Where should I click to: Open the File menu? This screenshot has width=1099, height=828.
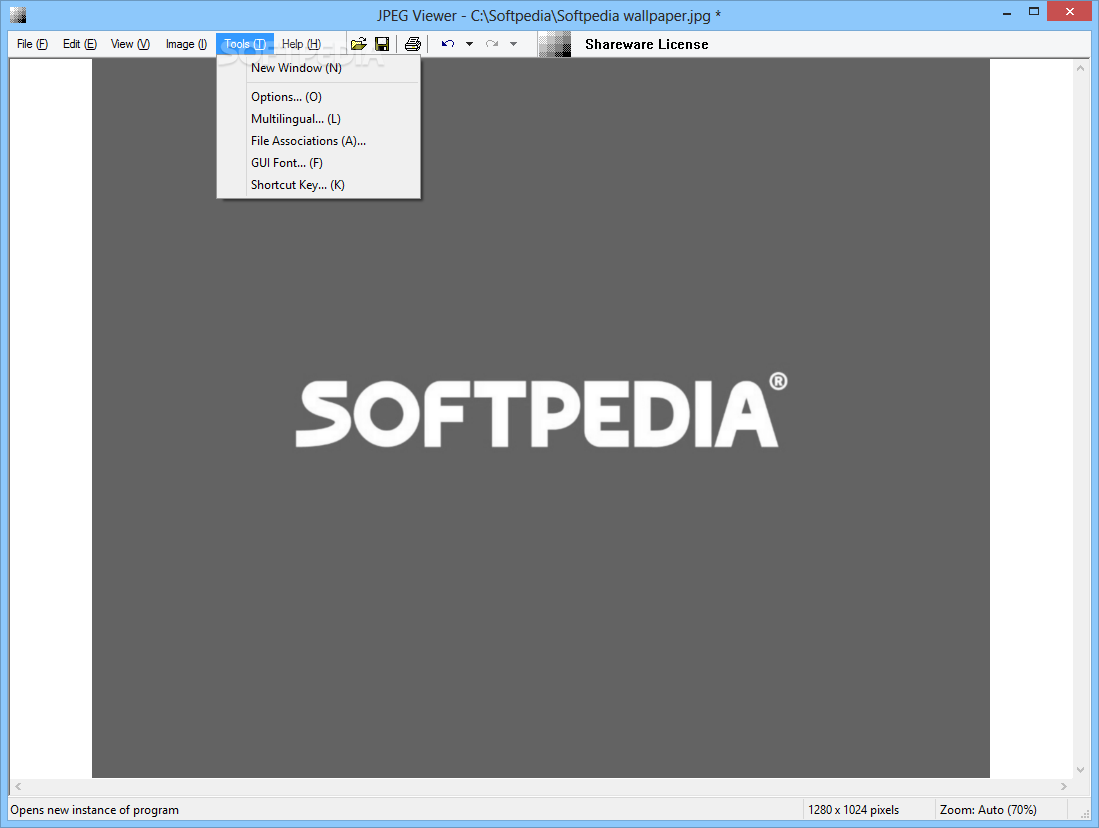click(32, 44)
